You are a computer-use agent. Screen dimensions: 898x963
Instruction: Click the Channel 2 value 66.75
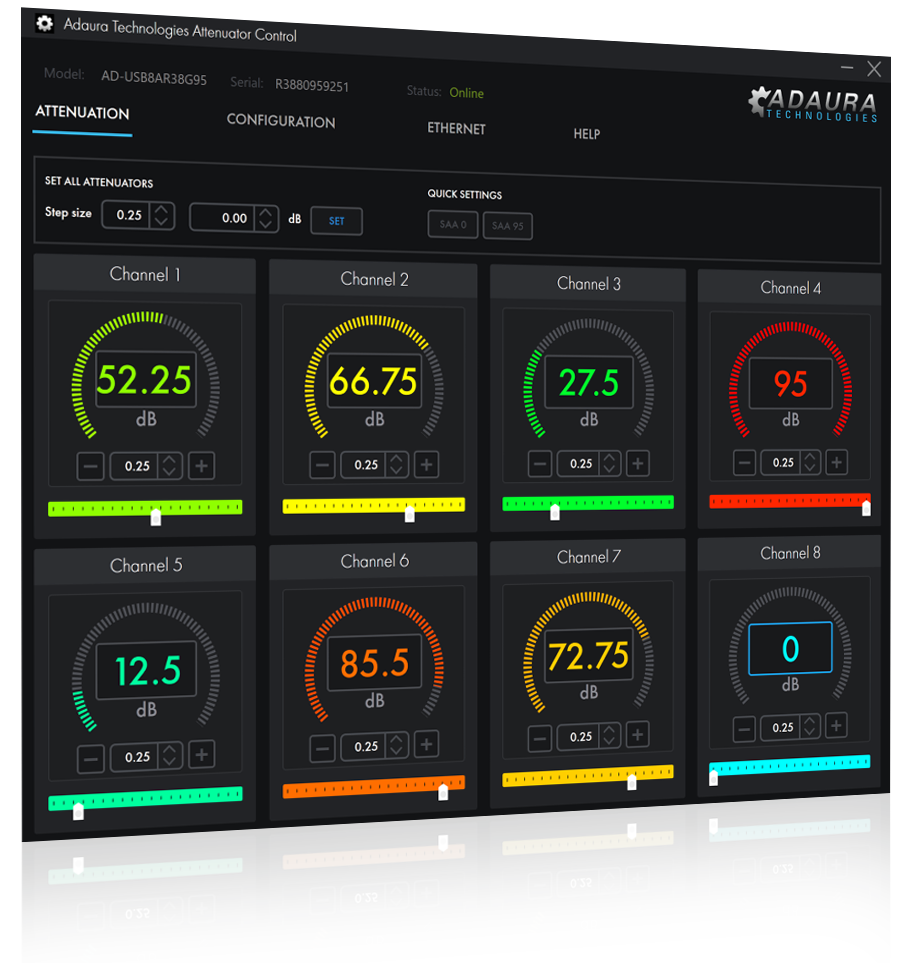(373, 381)
